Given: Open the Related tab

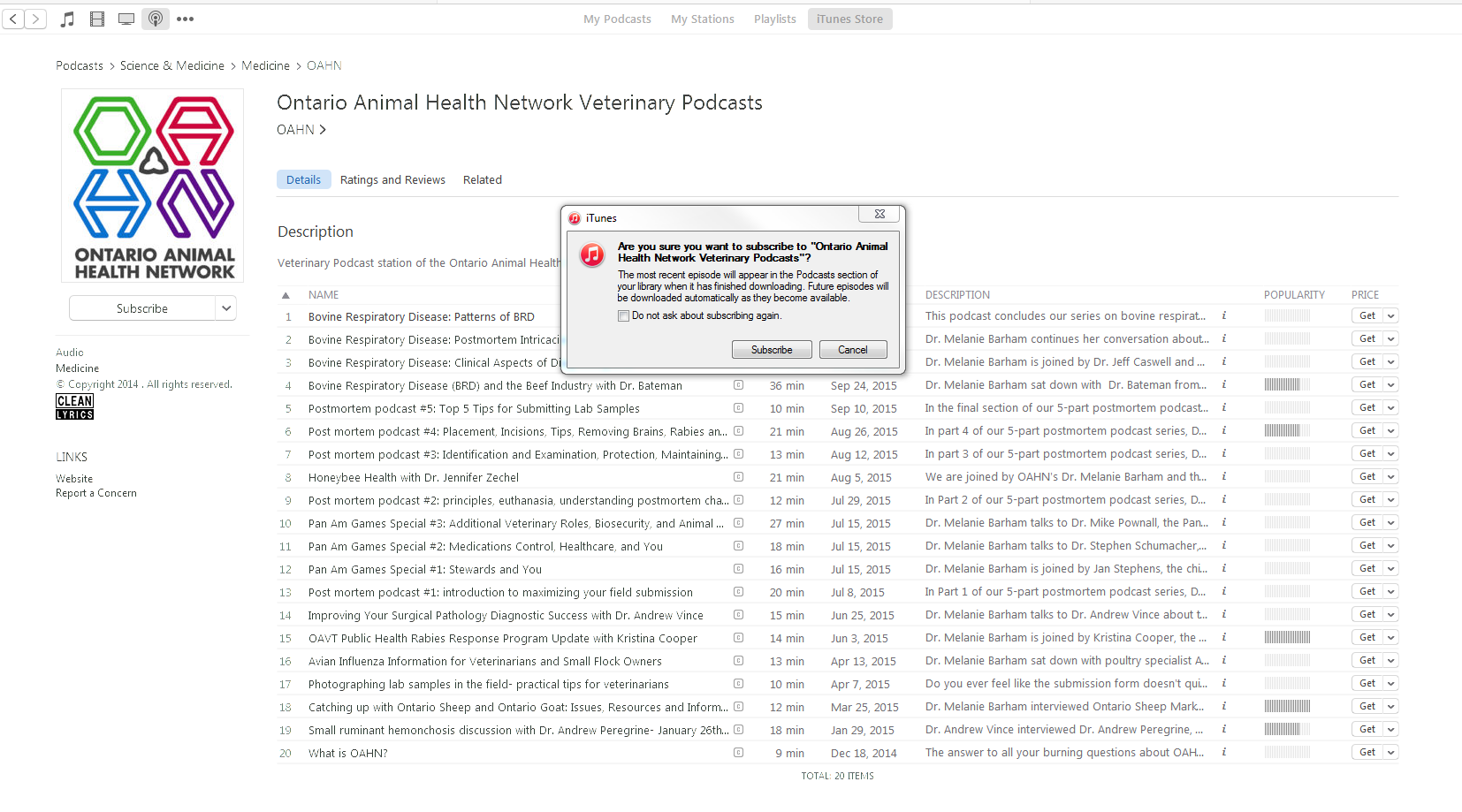Looking at the screenshot, I should point(483,179).
